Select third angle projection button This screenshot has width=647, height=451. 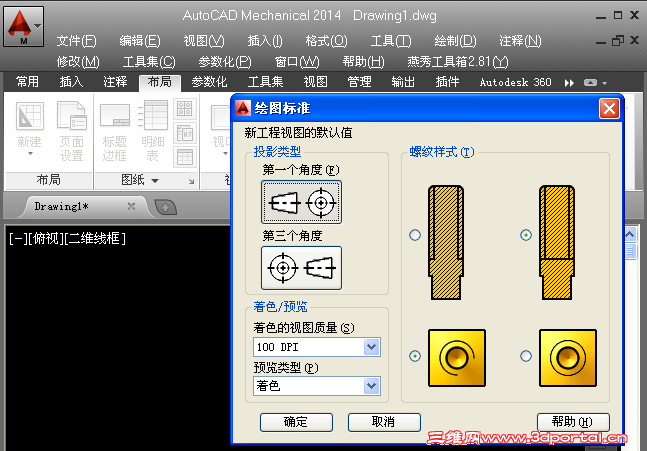pyautogui.click(x=301, y=268)
